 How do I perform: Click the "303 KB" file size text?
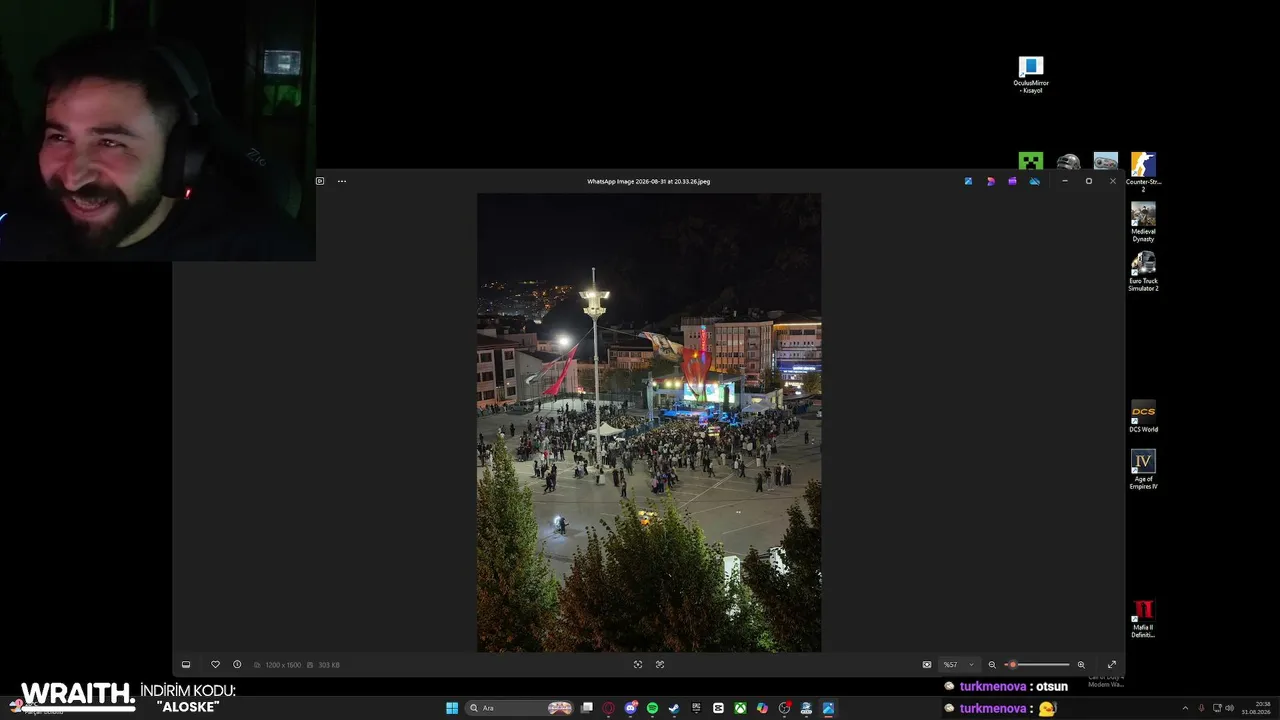[x=329, y=665]
